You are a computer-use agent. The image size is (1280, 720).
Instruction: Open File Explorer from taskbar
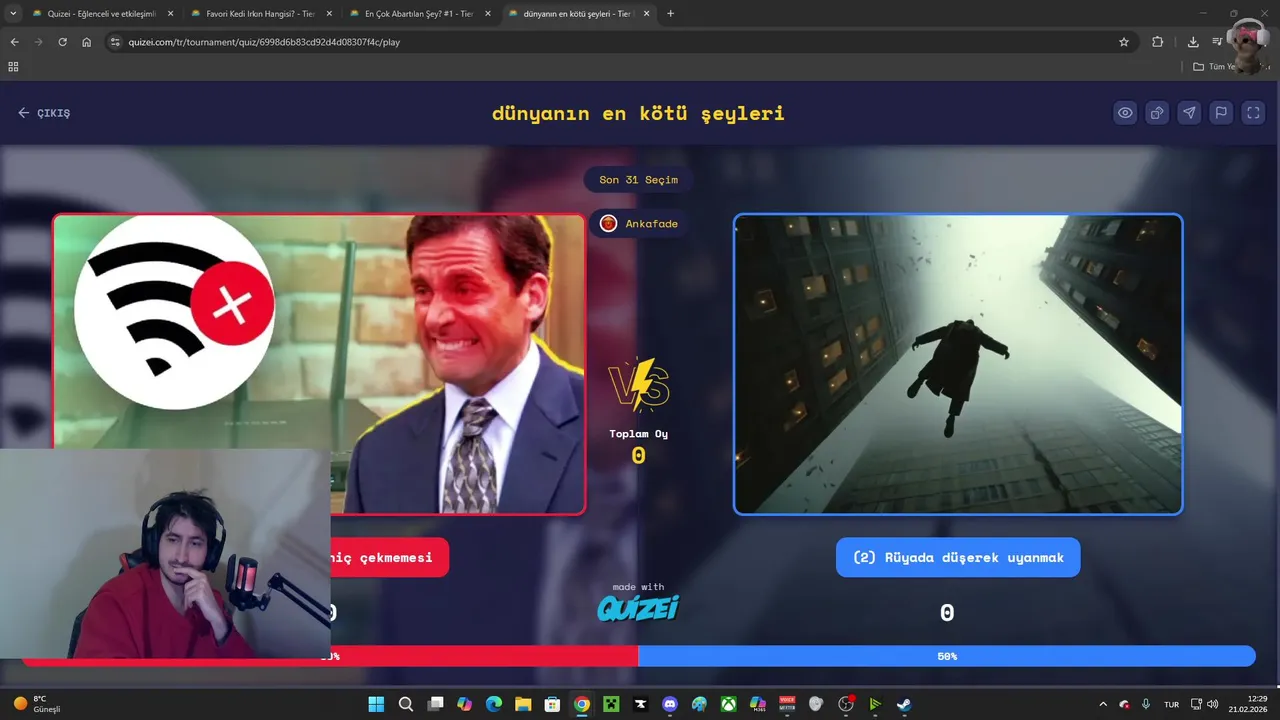click(523, 704)
